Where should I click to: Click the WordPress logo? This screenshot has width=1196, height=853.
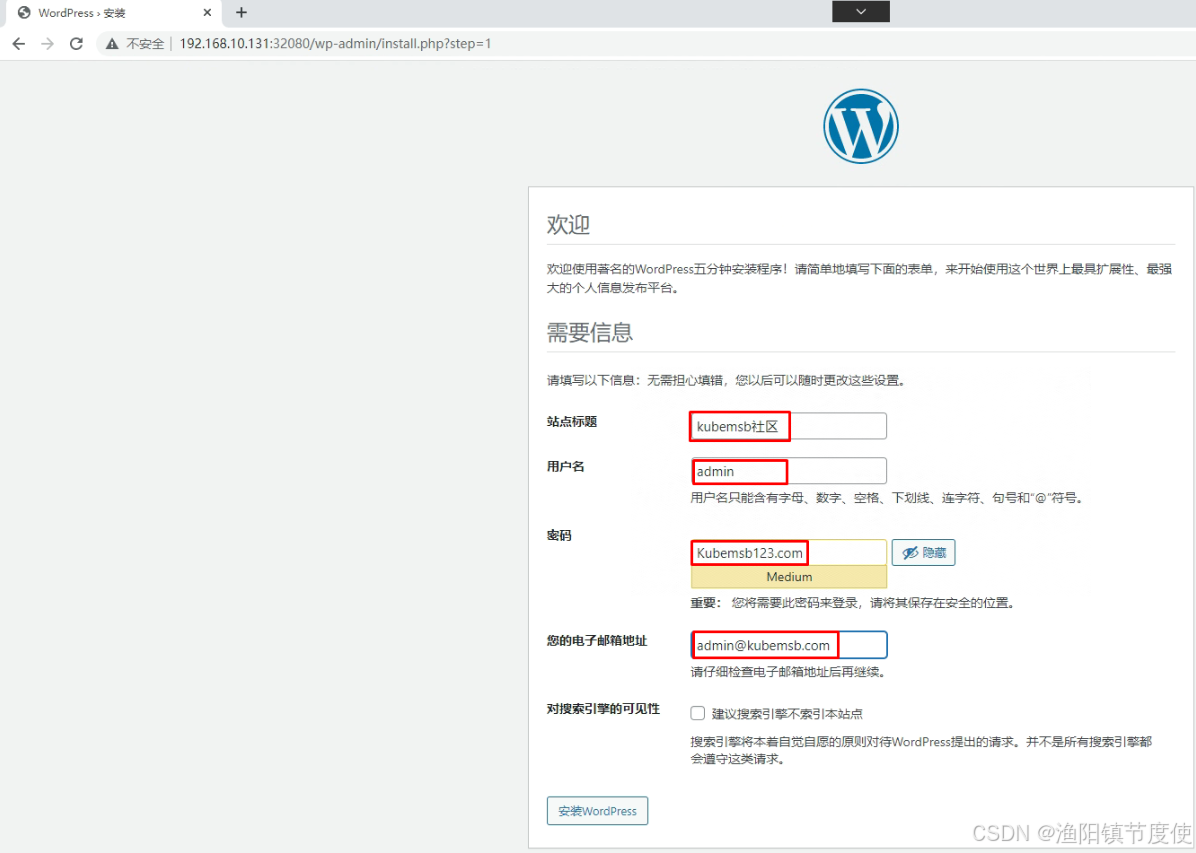point(860,126)
